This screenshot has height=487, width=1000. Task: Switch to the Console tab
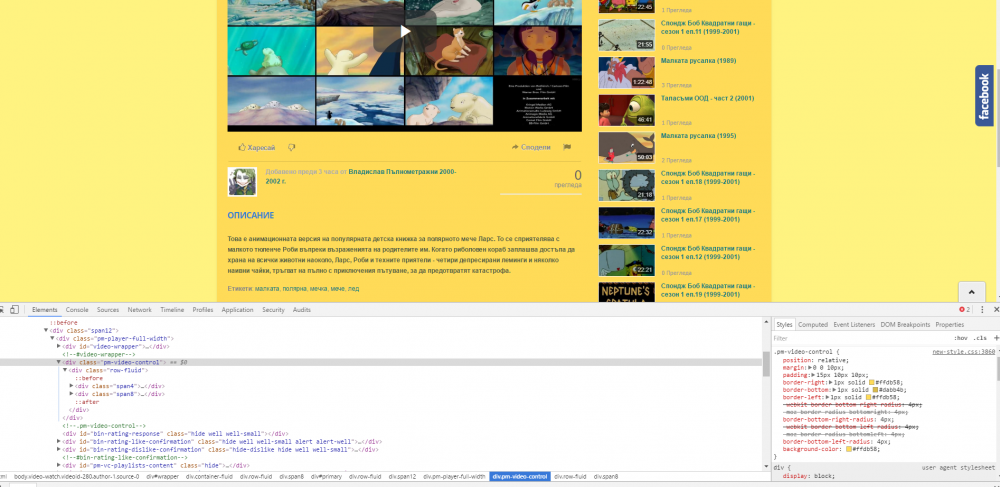pyautogui.click(x=77, y=310)
